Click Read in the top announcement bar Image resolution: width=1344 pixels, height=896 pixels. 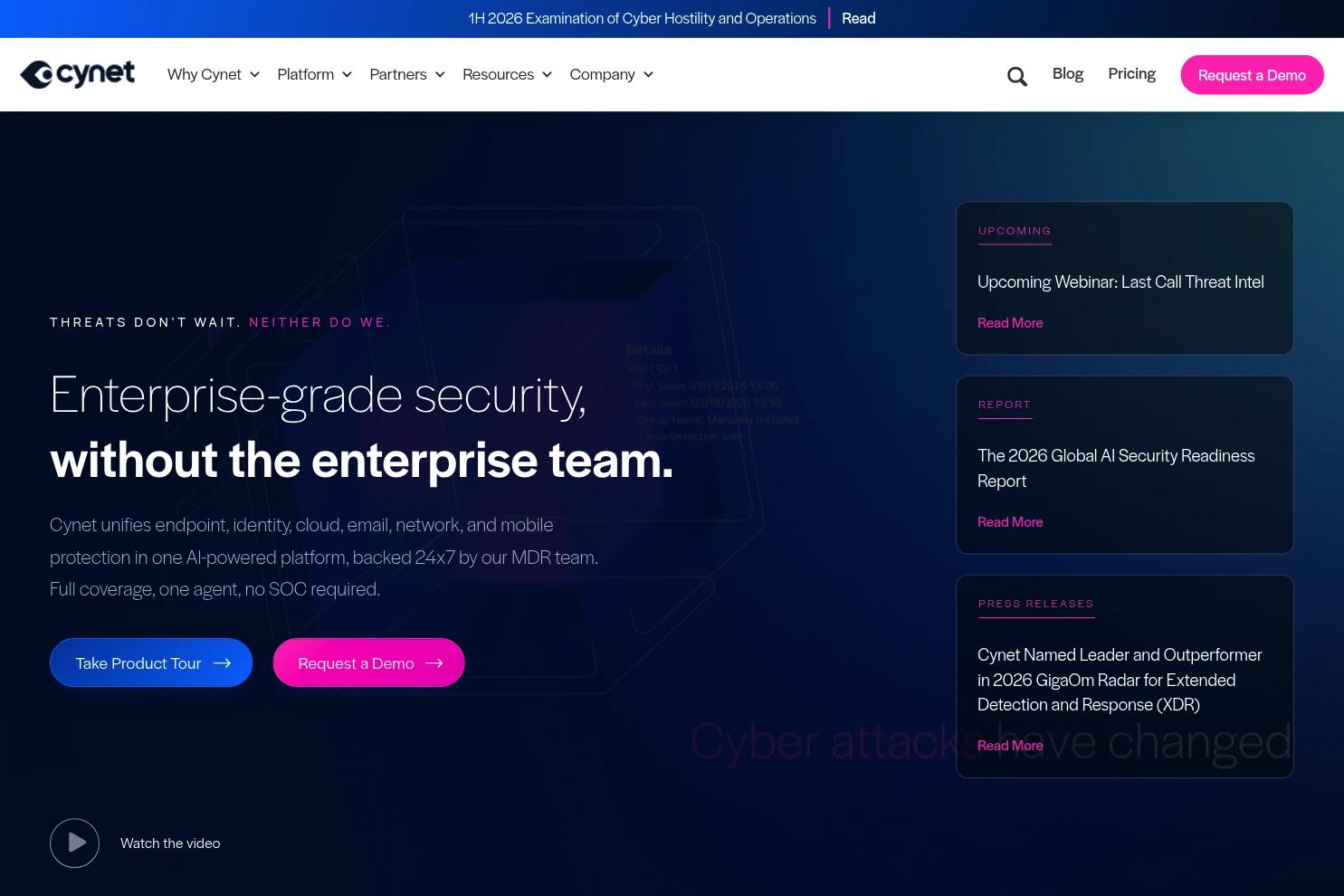[859, 18]
